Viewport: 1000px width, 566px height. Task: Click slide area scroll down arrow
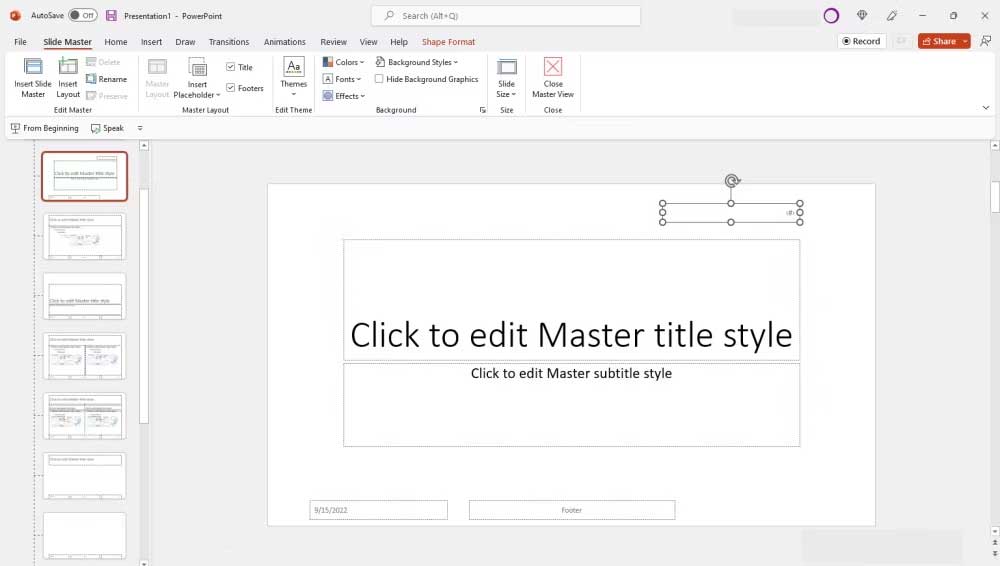point(994,532)
